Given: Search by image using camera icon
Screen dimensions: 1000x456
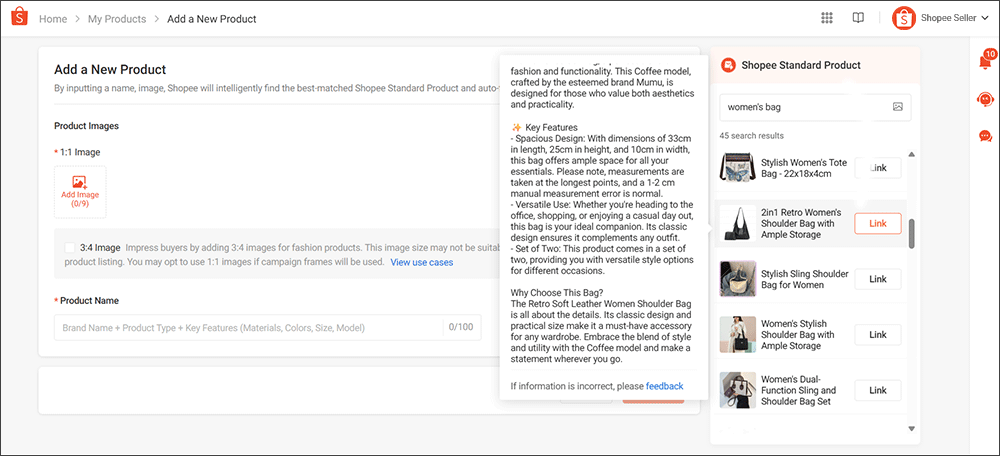Looking at the screenshot, I should pyautogui.click(x=898, y=107).
